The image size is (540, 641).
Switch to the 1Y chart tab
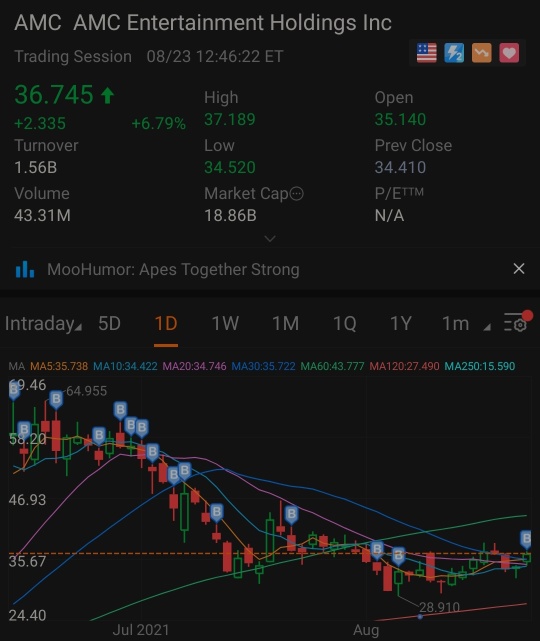pyautogui.click(x=401, y=323)
